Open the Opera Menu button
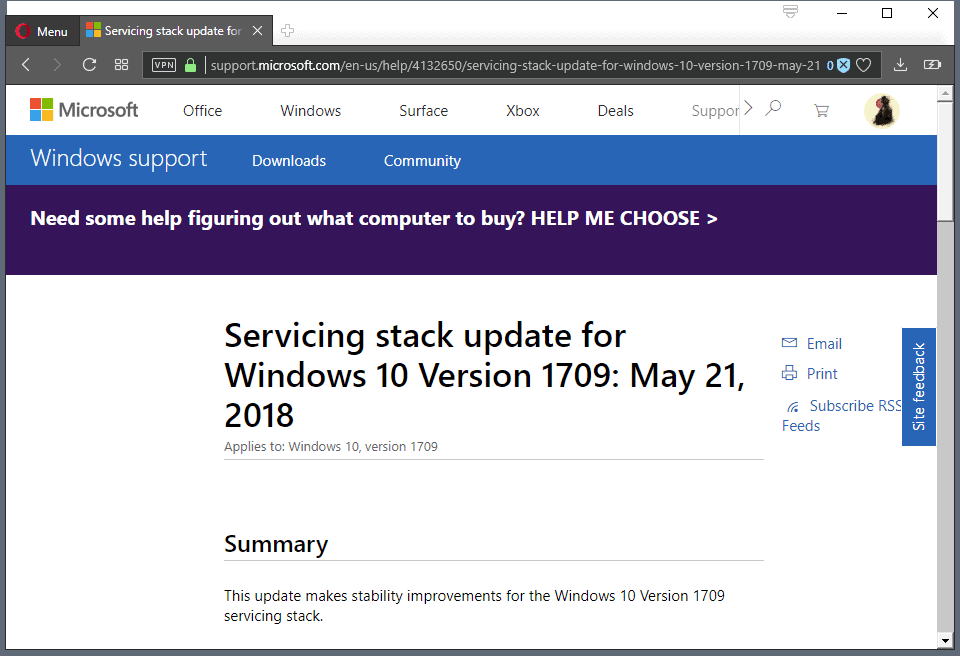The width and height of the screenshot is (960, 656). click(x=42, y=31)
